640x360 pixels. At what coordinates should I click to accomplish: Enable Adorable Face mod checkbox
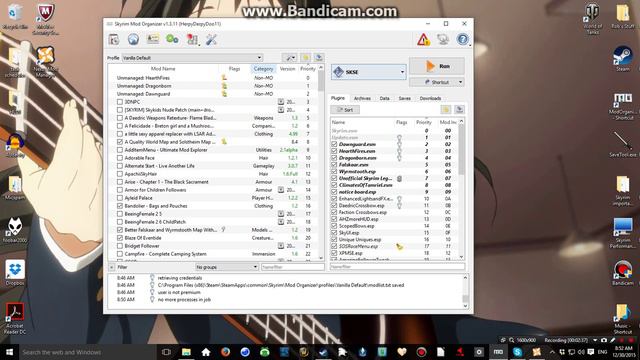120,158
